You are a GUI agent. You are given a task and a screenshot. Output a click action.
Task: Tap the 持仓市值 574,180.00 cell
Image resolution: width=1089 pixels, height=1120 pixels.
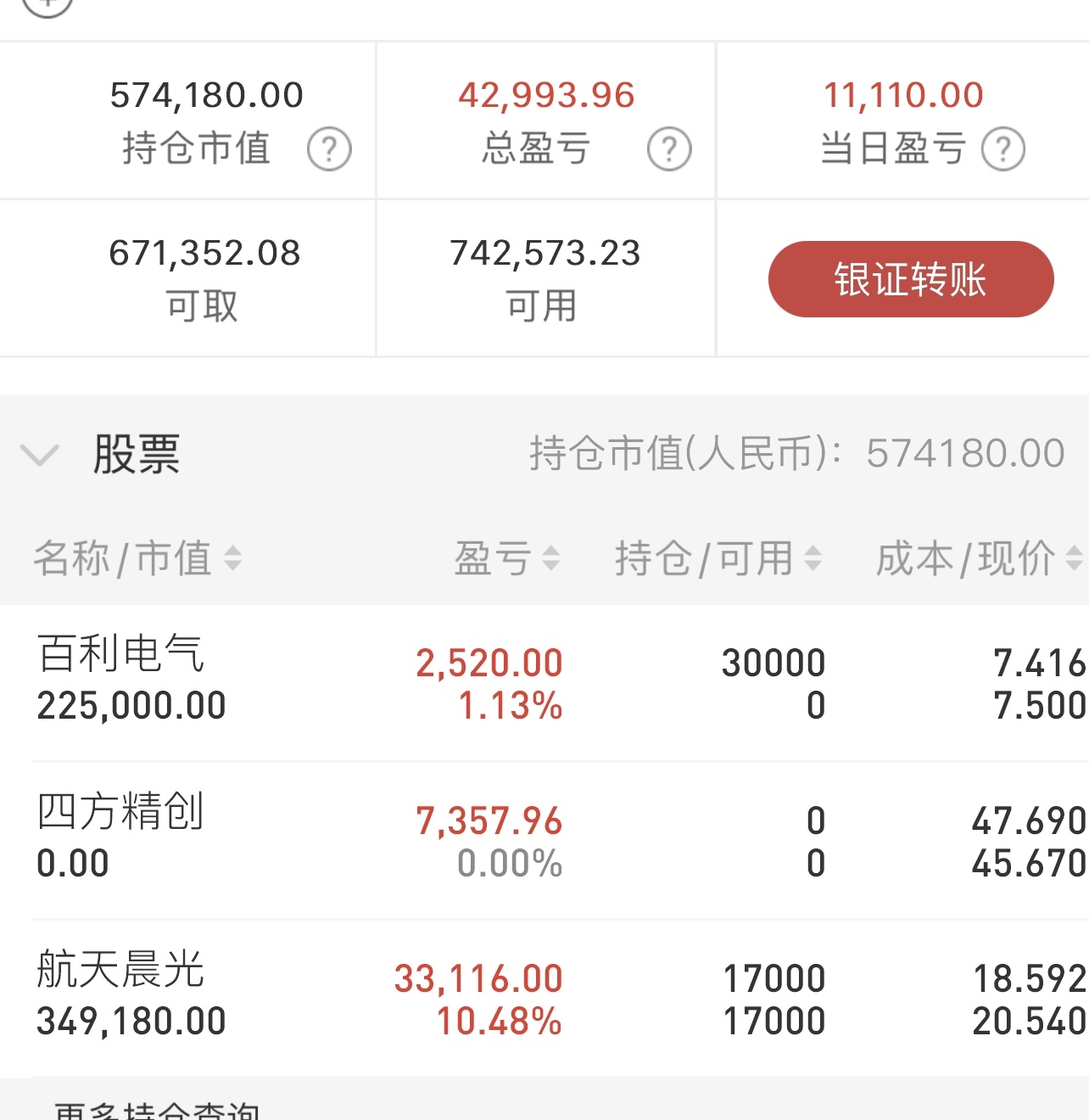pos(188,120)
